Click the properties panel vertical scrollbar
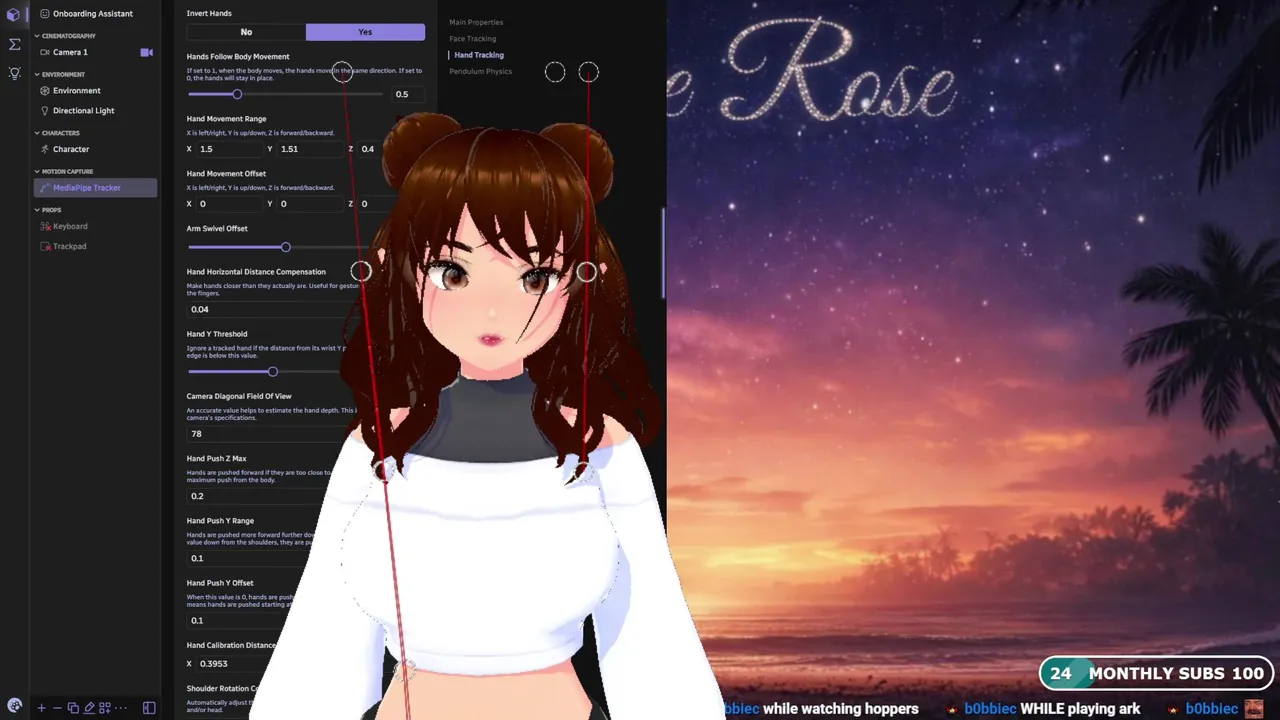 click(664, 254)
